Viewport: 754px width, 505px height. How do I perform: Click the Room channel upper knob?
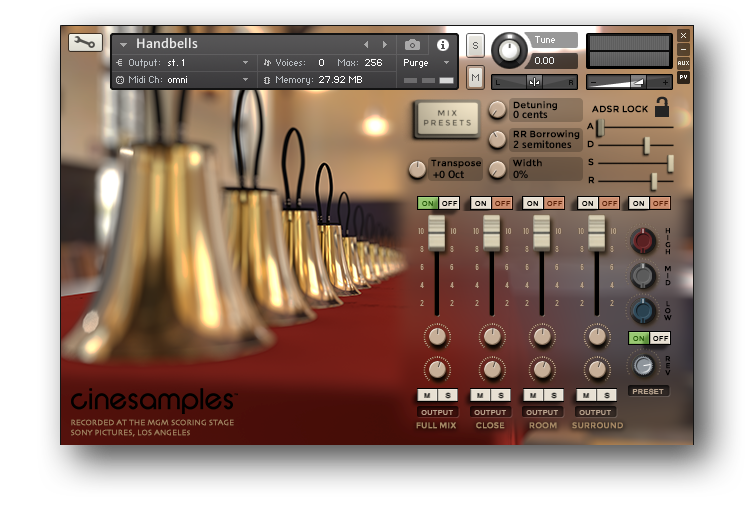(x=542, y=337)
